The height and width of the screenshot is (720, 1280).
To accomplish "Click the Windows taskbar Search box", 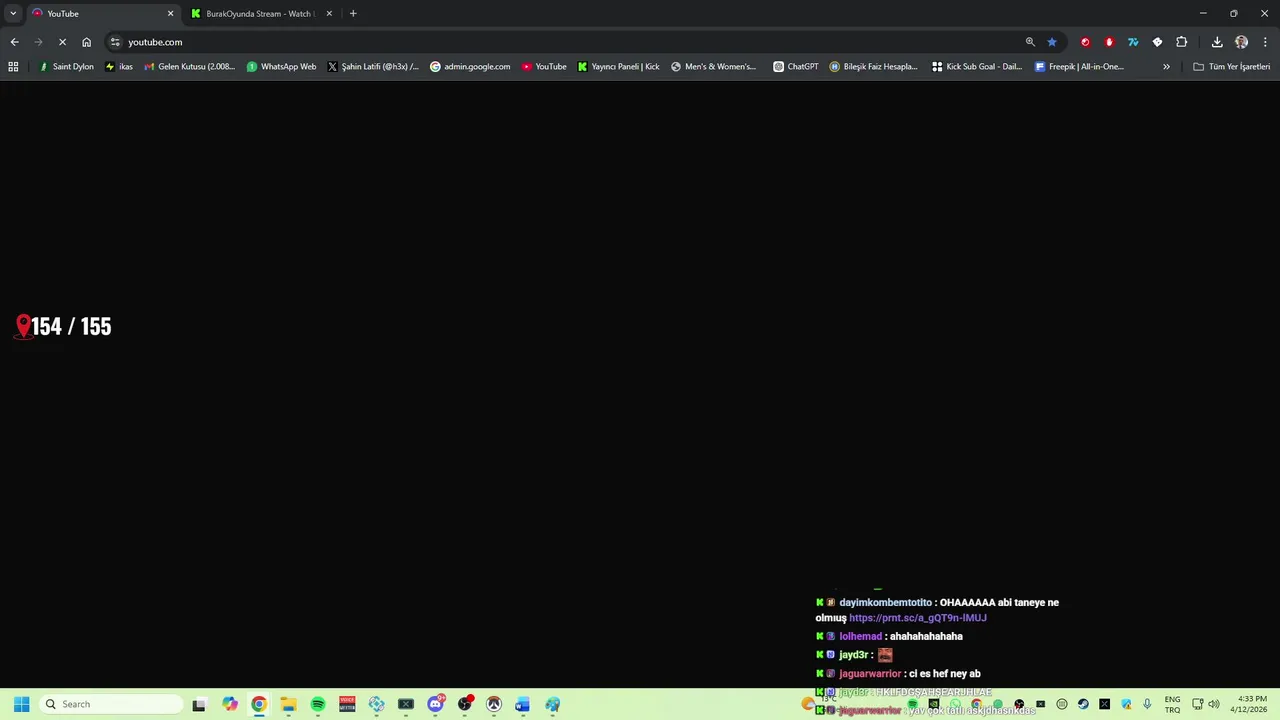I will [110, 704].
